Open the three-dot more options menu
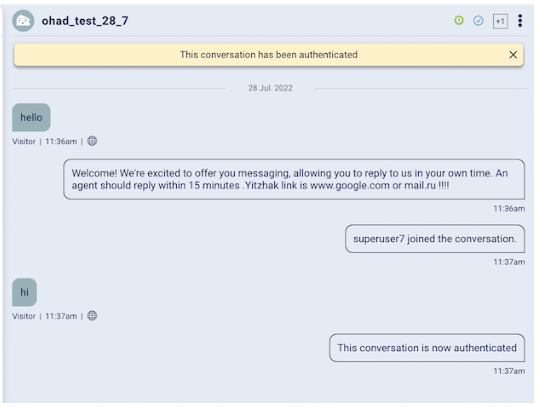 (x=520, y=21)
